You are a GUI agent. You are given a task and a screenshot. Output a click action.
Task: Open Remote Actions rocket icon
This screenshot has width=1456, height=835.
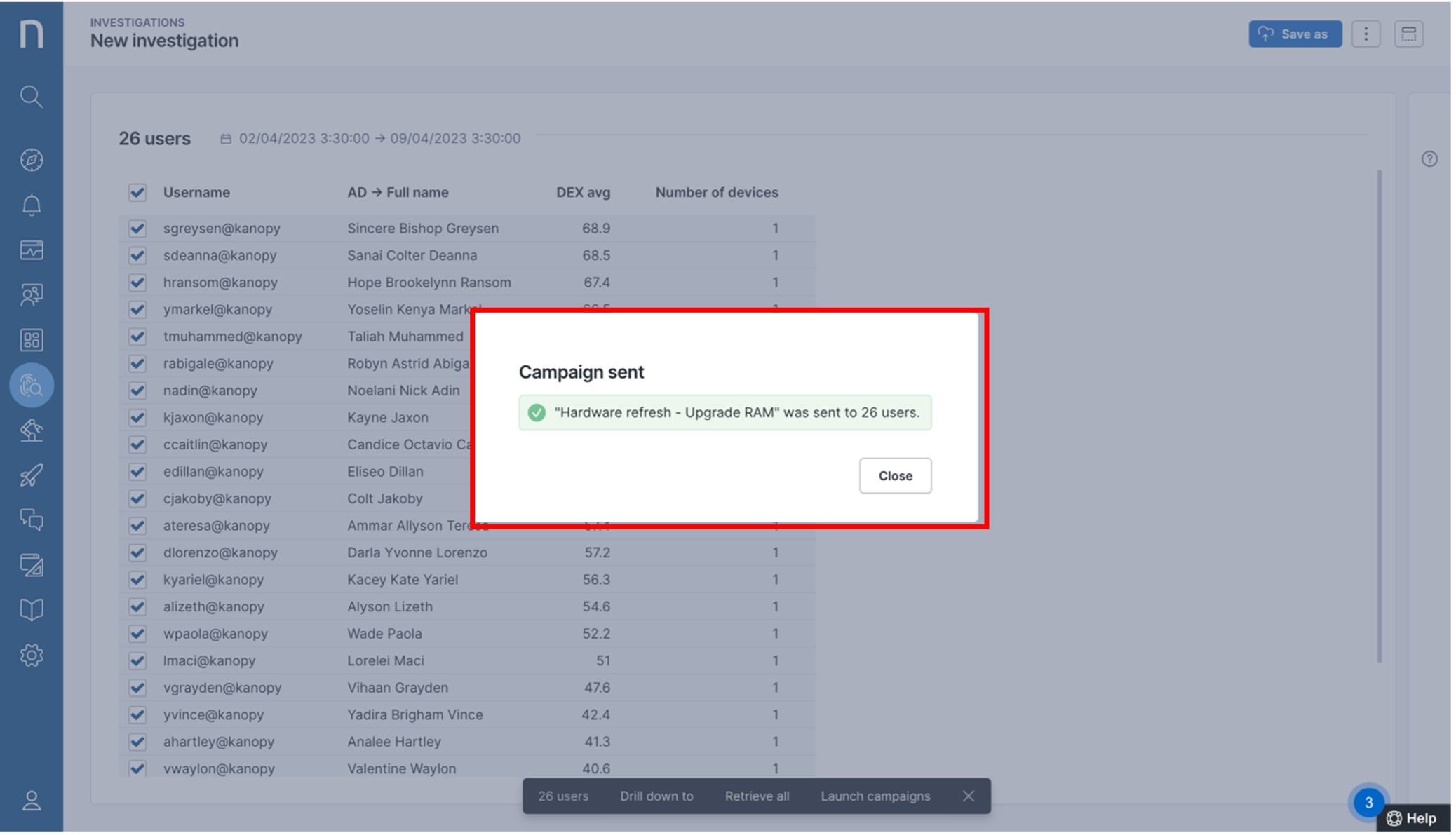point(31,476)
